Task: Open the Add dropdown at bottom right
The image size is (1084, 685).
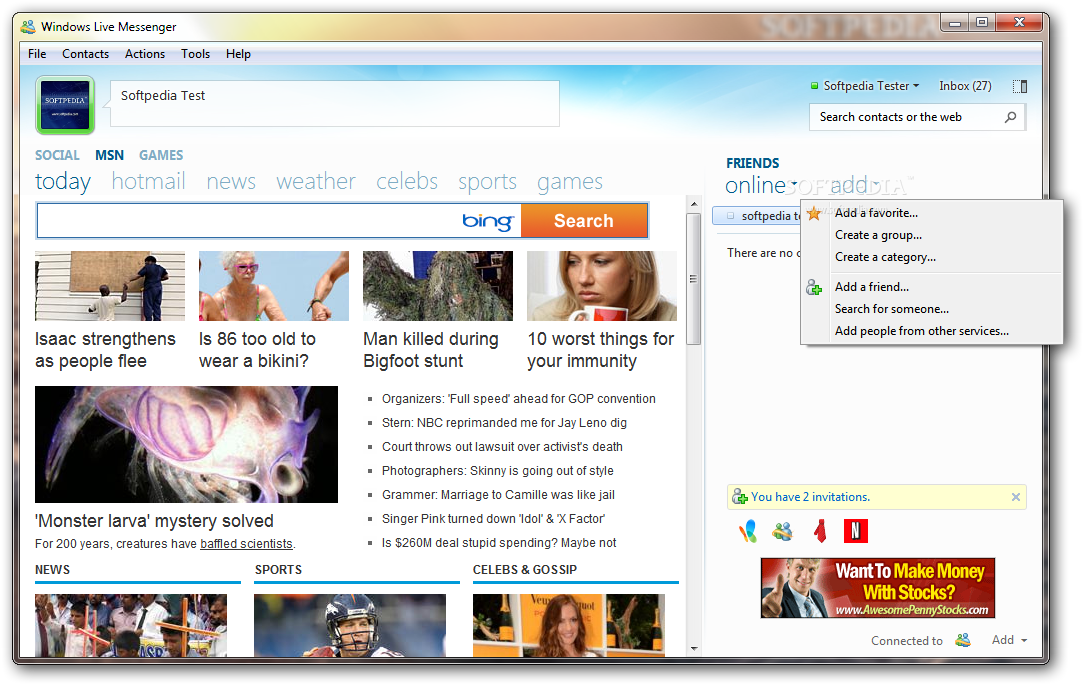Action: point(1009,640)
